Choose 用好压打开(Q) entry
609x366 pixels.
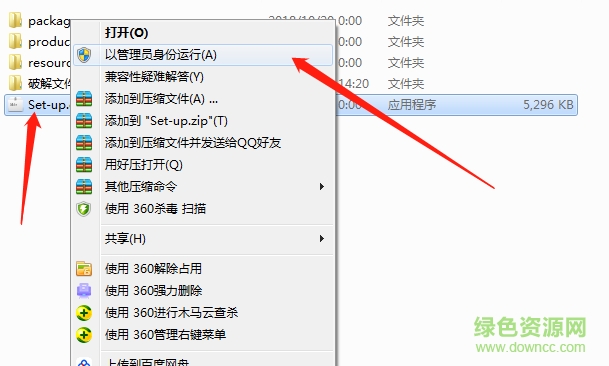203,165
